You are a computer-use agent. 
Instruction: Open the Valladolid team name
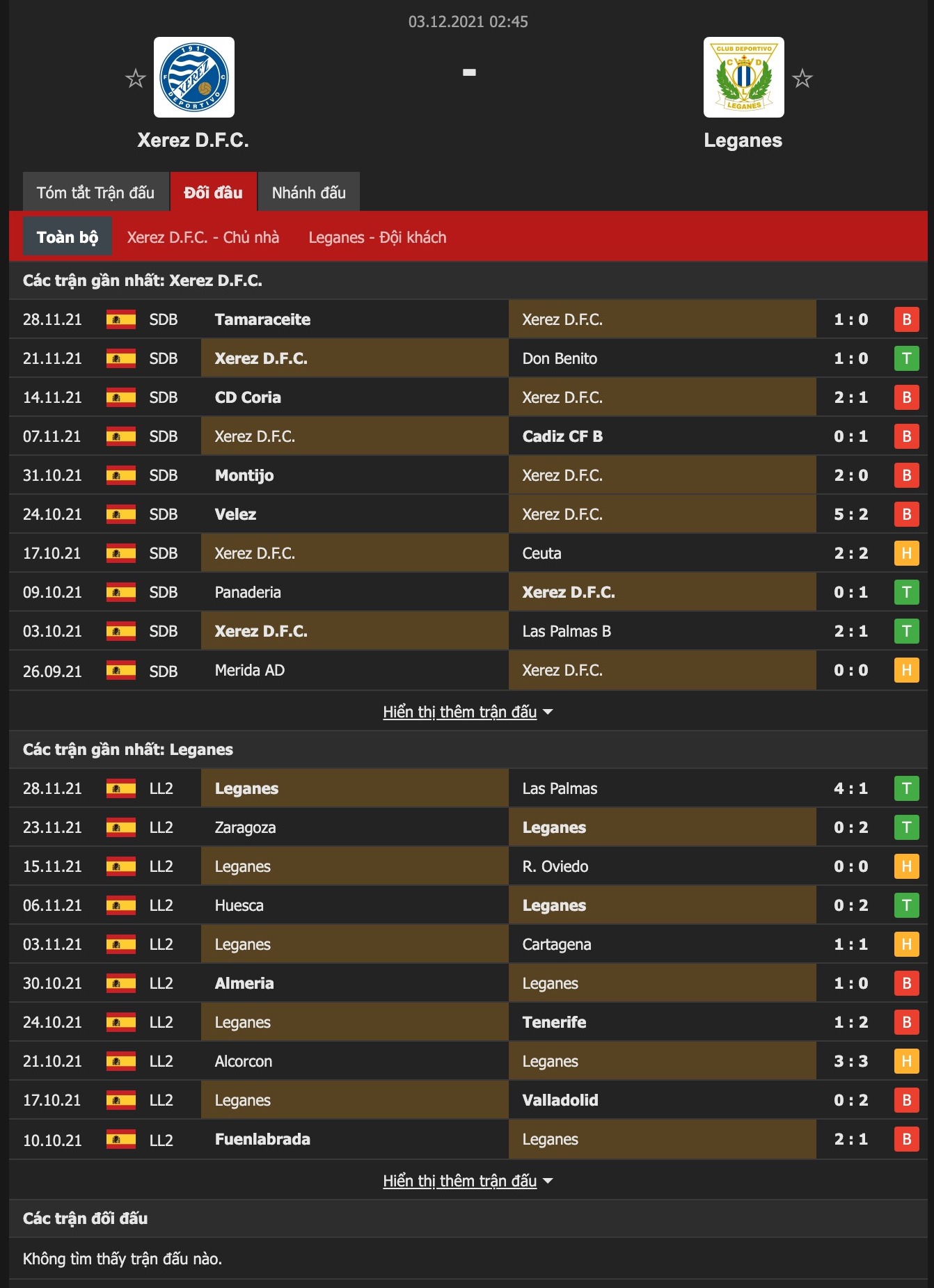(x=560, y=1100)
